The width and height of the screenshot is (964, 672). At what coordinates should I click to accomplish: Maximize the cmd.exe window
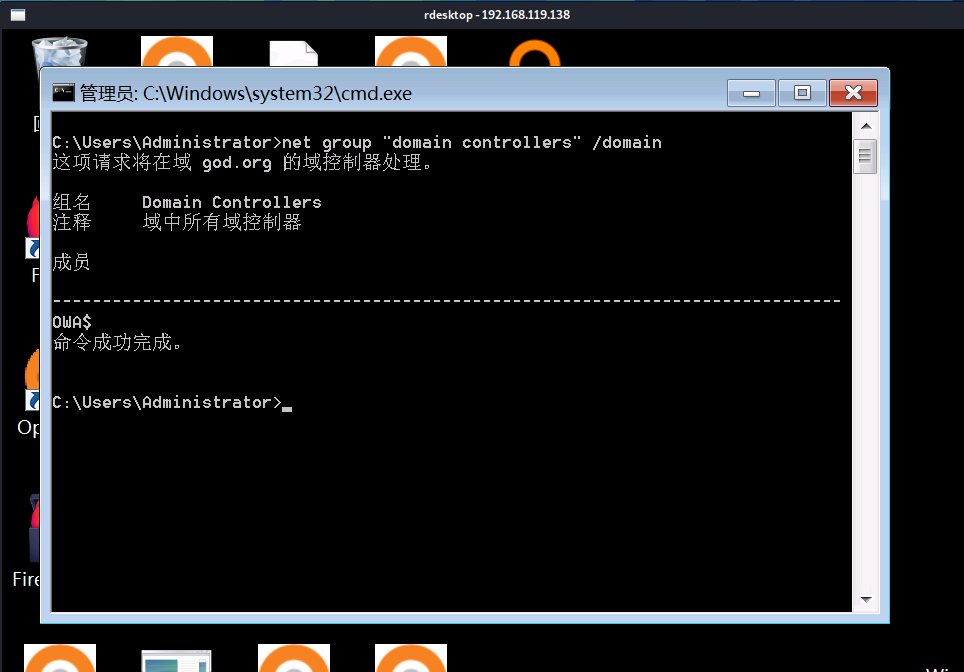coord(802,93)
